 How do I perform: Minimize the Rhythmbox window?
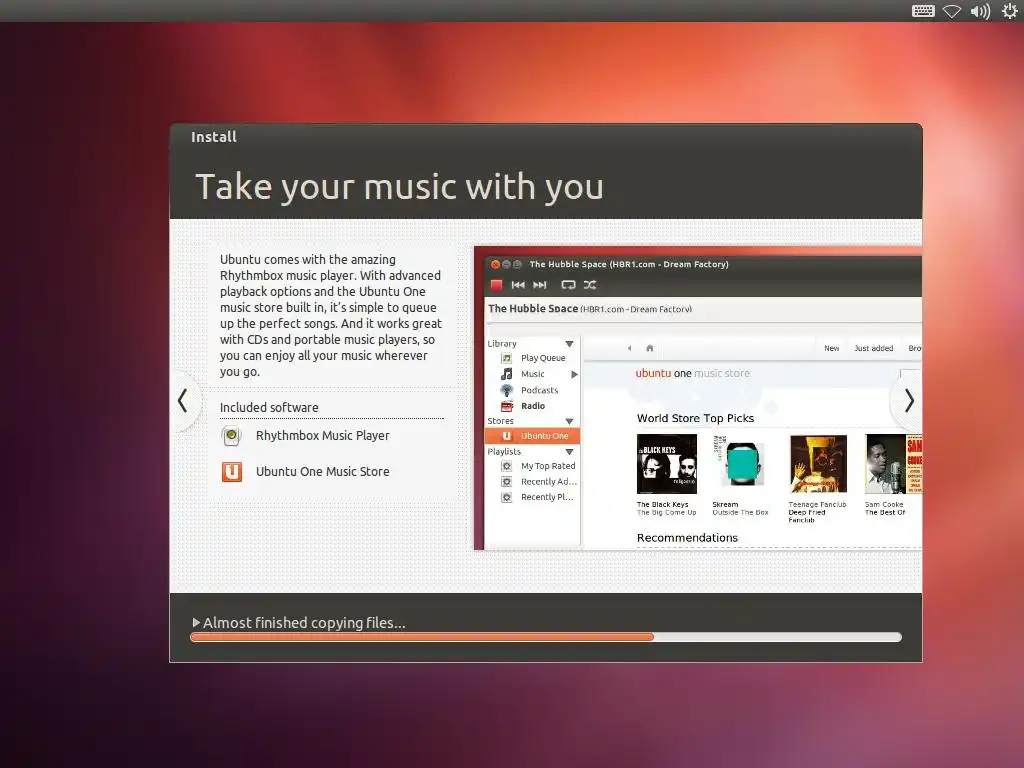point(506,264)
